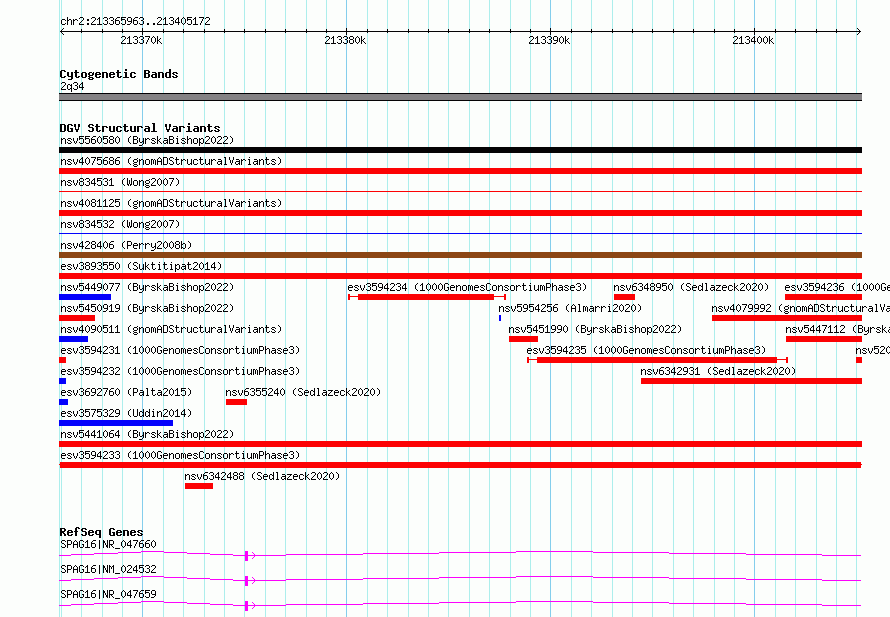Open the nsv6355240 (Sedlazeck2020) label
The image size is (890, 617).
pyautogui.click(x=303, y=392)
